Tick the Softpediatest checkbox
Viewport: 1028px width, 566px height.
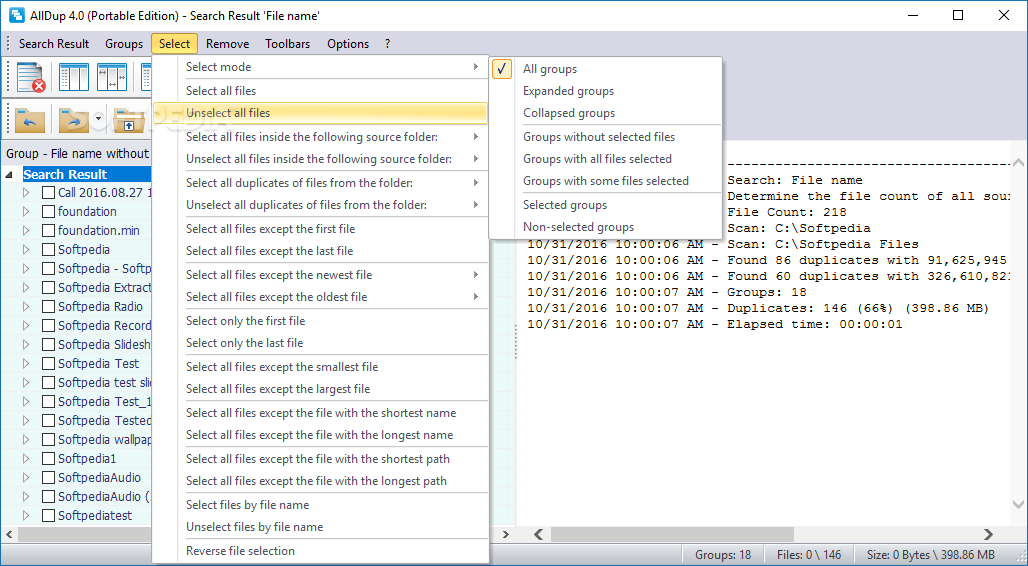tap(48, 516)
